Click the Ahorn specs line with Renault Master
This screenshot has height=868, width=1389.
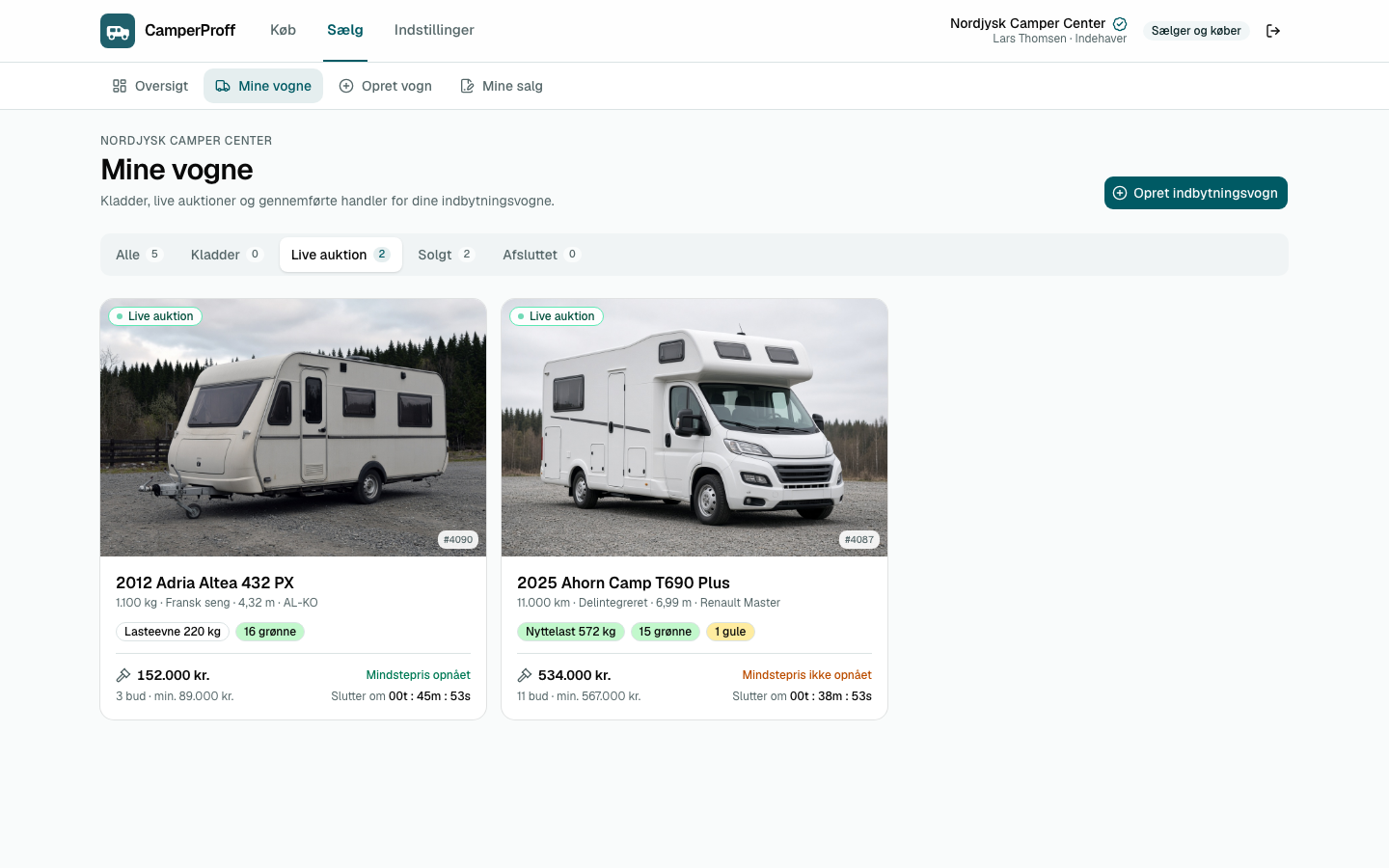648,603
